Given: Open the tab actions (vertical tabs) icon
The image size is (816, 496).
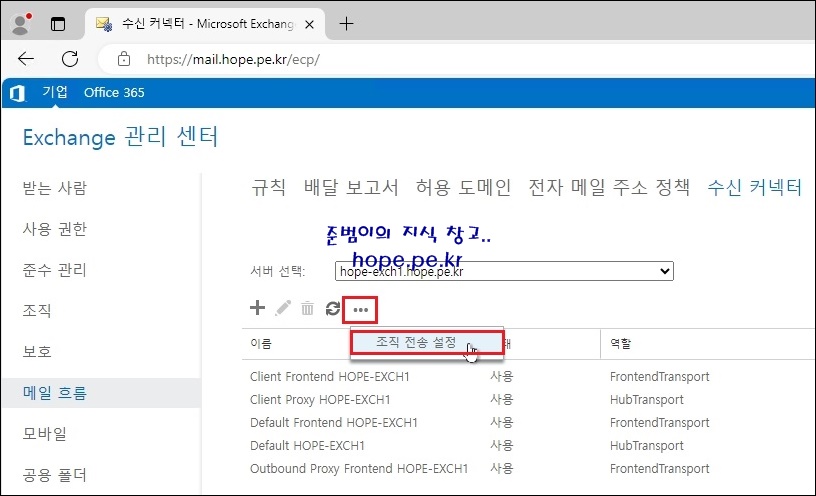Looking at the screenshot, I should coord(58,24).
